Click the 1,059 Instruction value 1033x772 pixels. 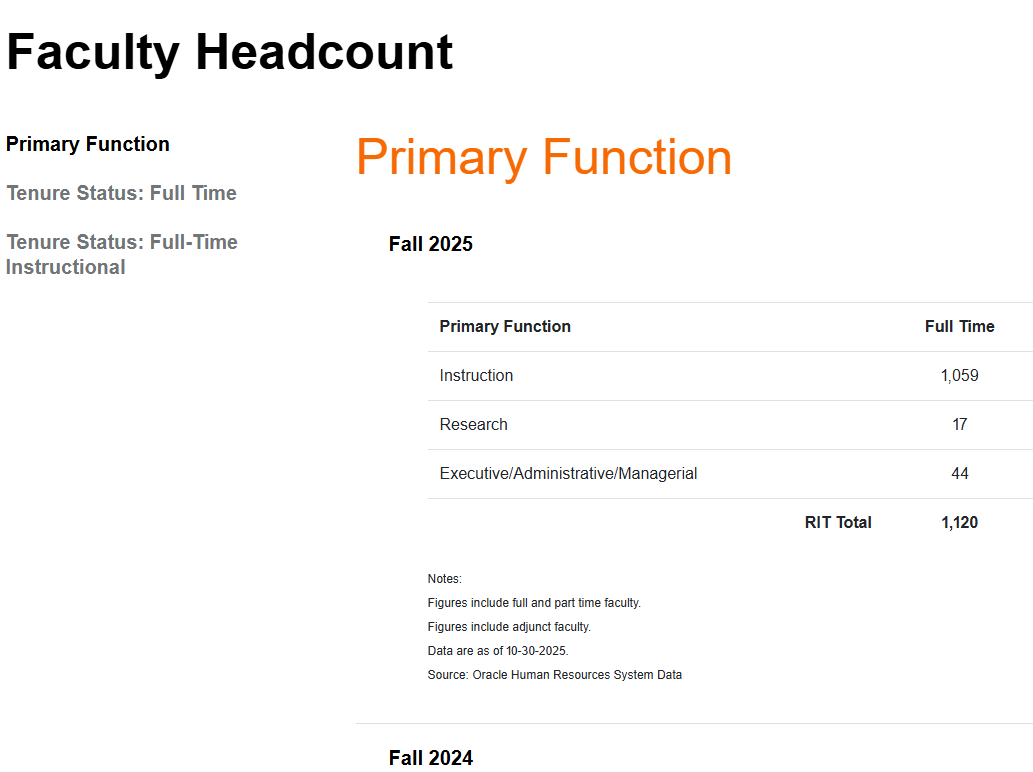[959, 375]
